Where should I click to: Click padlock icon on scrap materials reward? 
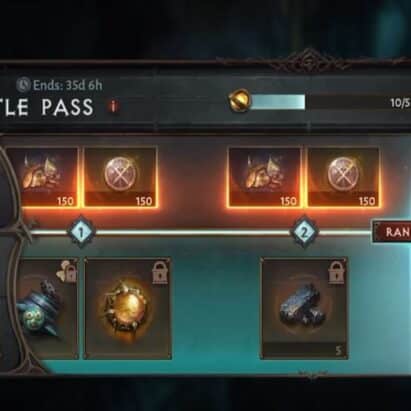pyautogui.click(x=337, y=272)
